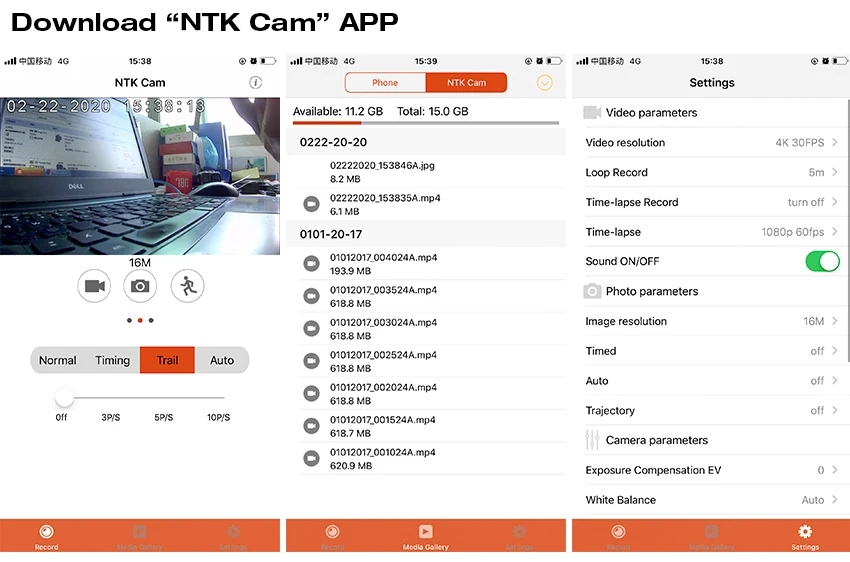The width and height of the screenshot is (850, 562).
Task: Select video icon for 01012017_002024A.mp4
Action: [x=311, y=393]
